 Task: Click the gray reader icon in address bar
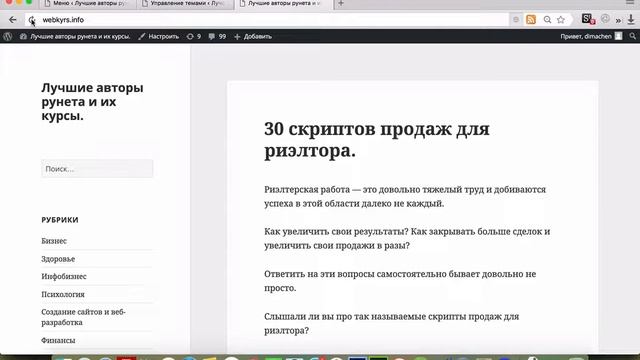(x=516, y=20)
